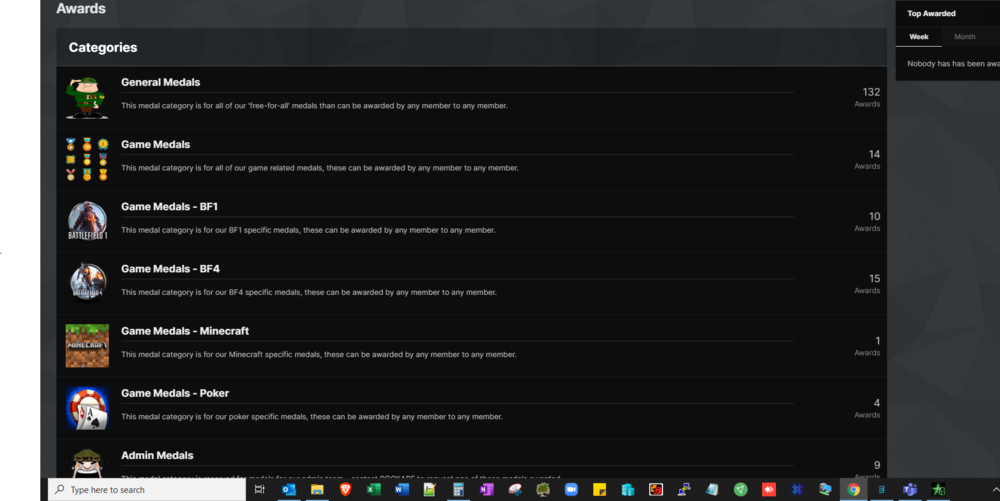Open the Game Medals - BF1 link
The height and width of the screenshot is (501, 1000).
[x=169, y=207]
